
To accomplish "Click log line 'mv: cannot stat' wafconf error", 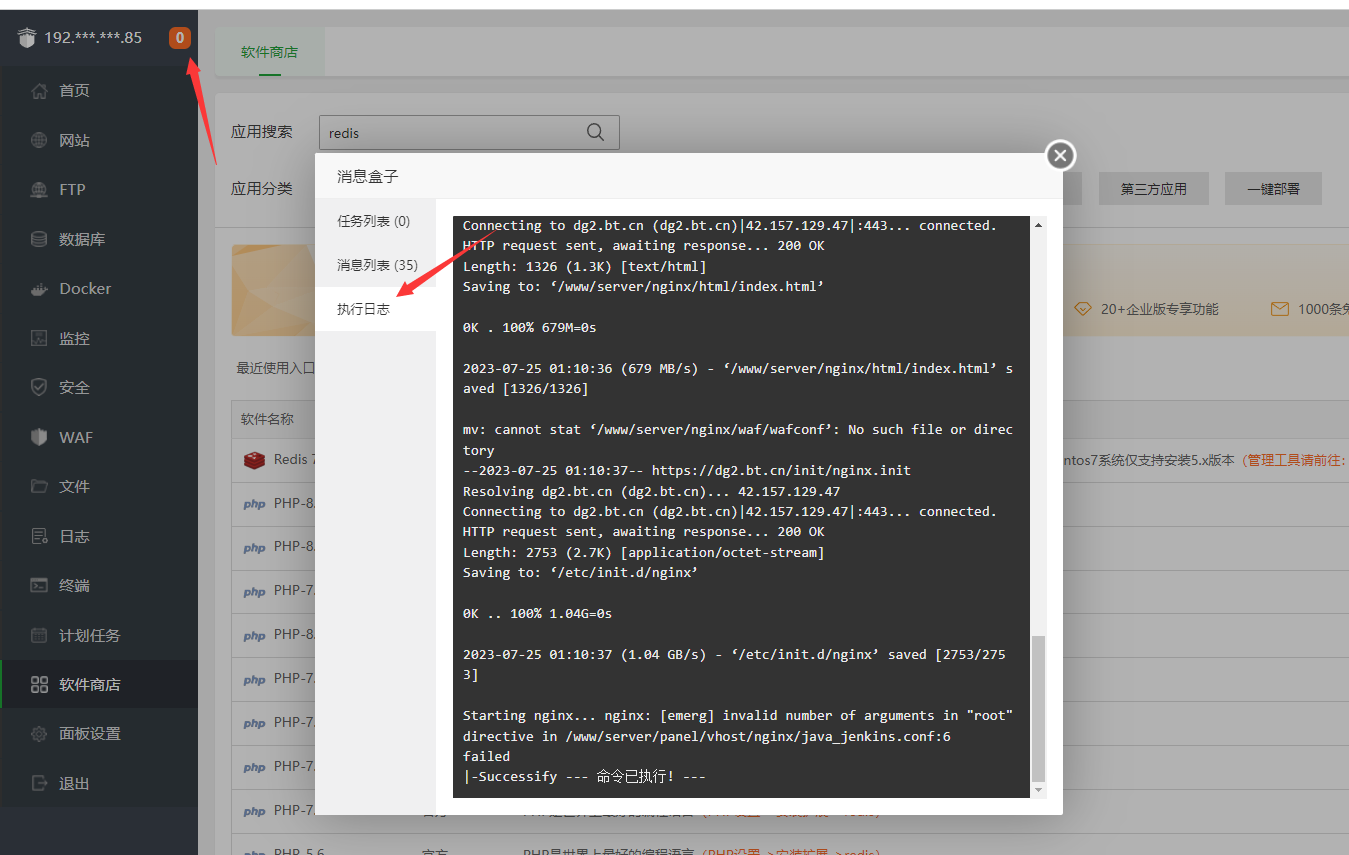I will [738, 440].
